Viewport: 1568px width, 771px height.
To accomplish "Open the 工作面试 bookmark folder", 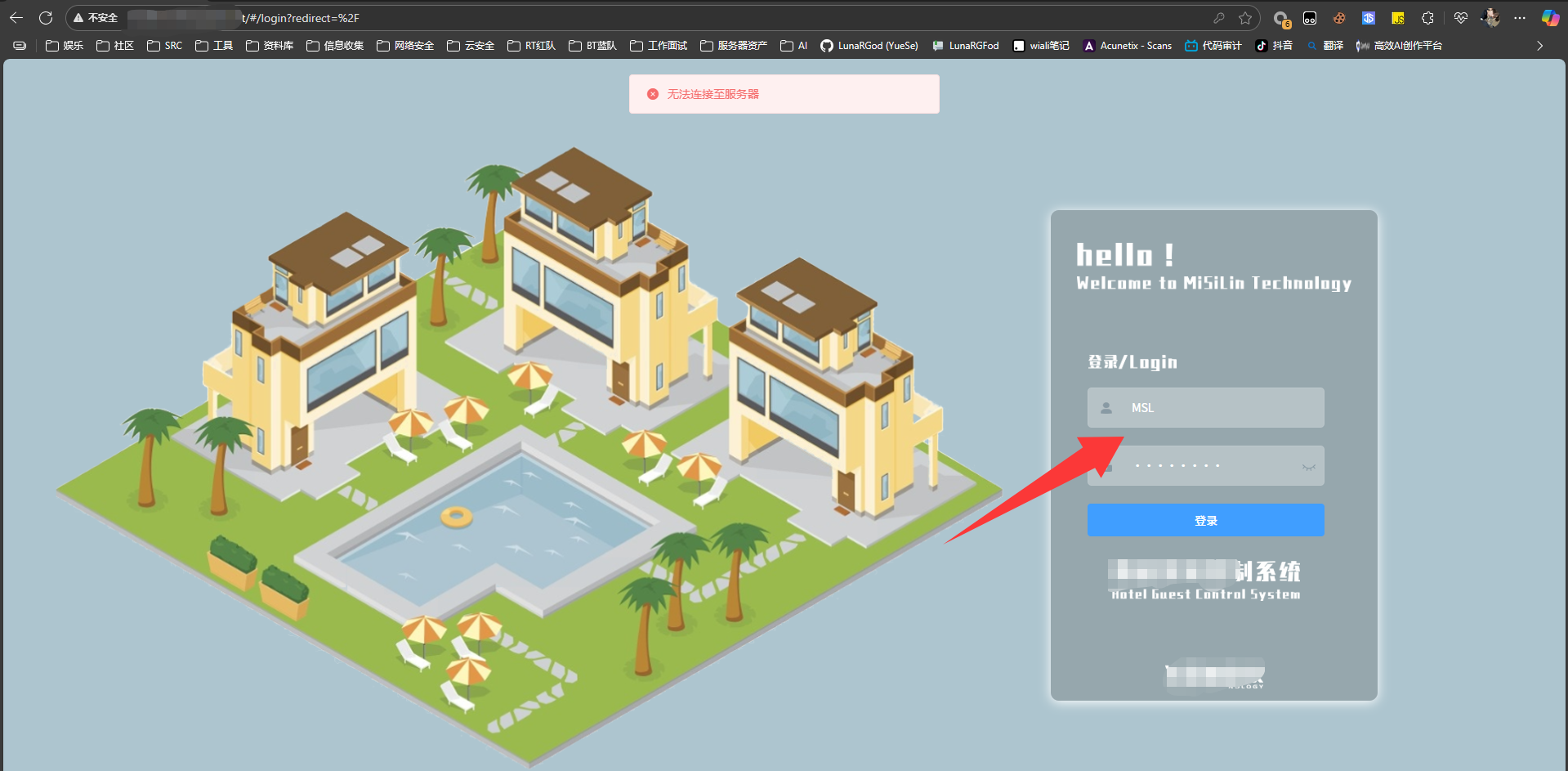I will coord(659,46).
